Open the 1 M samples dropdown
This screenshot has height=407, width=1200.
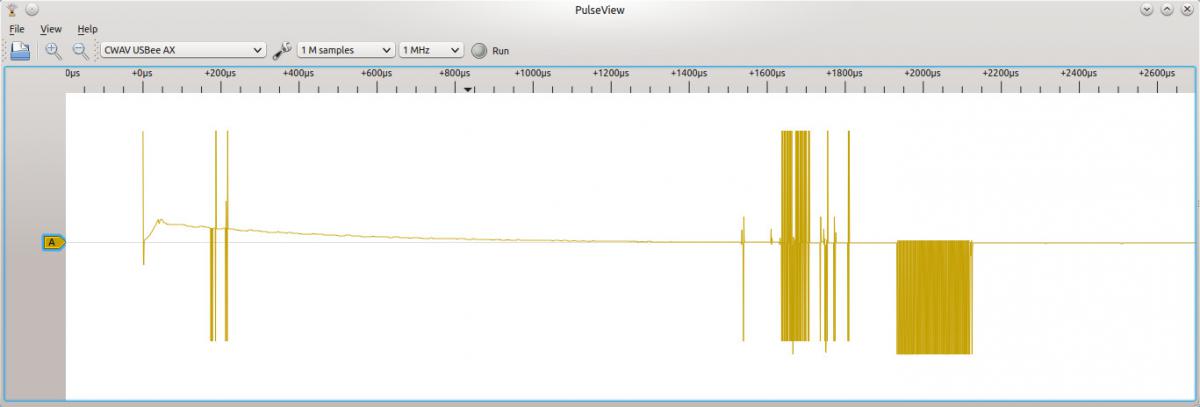click(347, 50)
